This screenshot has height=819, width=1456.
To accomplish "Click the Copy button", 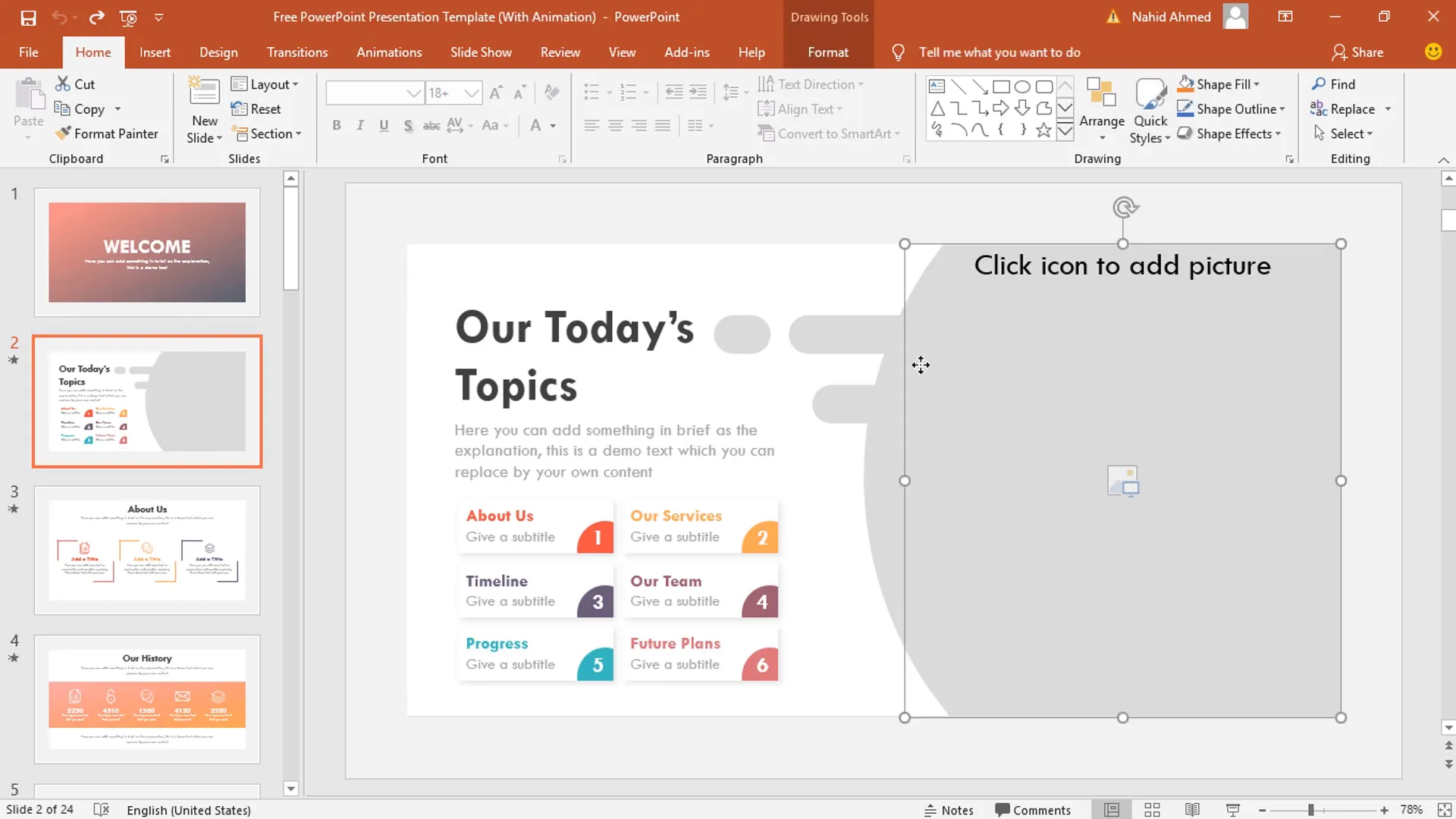I will pos(80,108).
